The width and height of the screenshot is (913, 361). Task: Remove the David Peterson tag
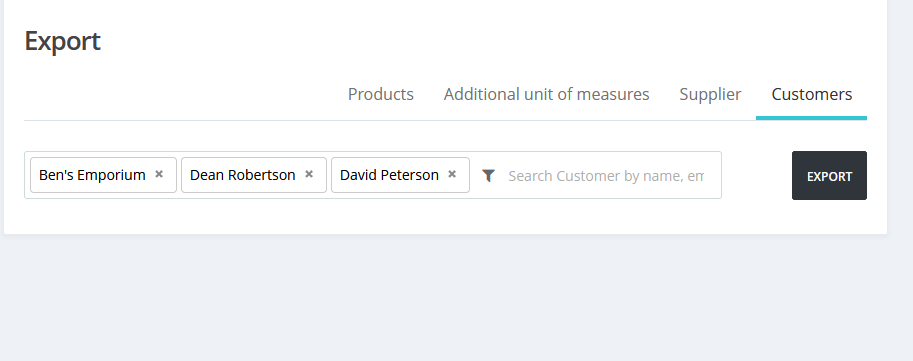tap(452, 174)
